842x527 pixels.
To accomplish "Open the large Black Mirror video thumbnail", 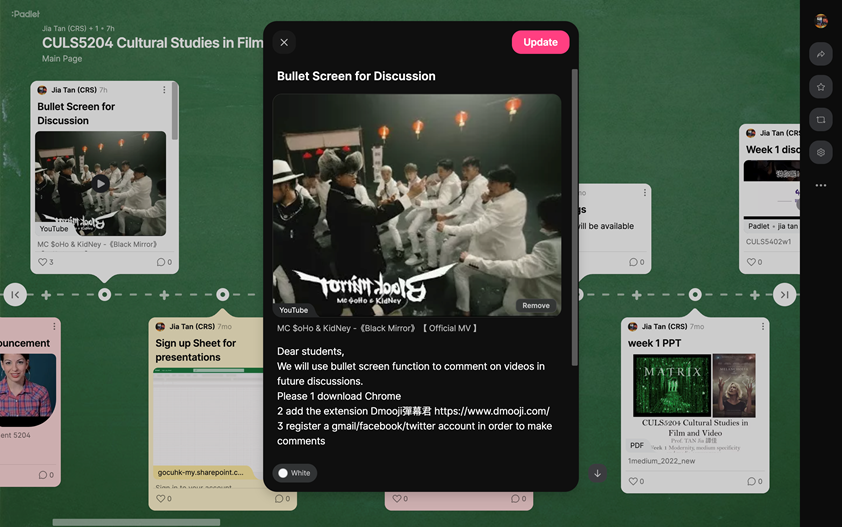I will pyautogui.click(x=417, y=205).
